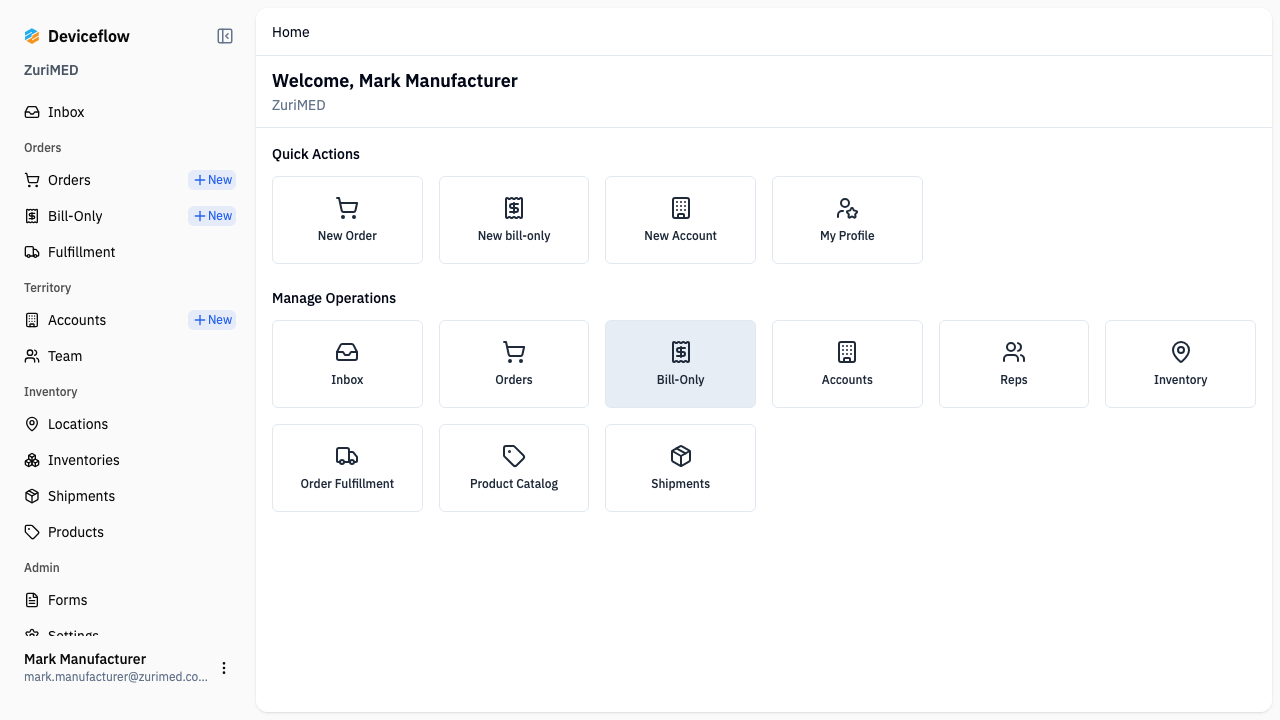Open the Inbox from the sidebar

click(66, 111)
